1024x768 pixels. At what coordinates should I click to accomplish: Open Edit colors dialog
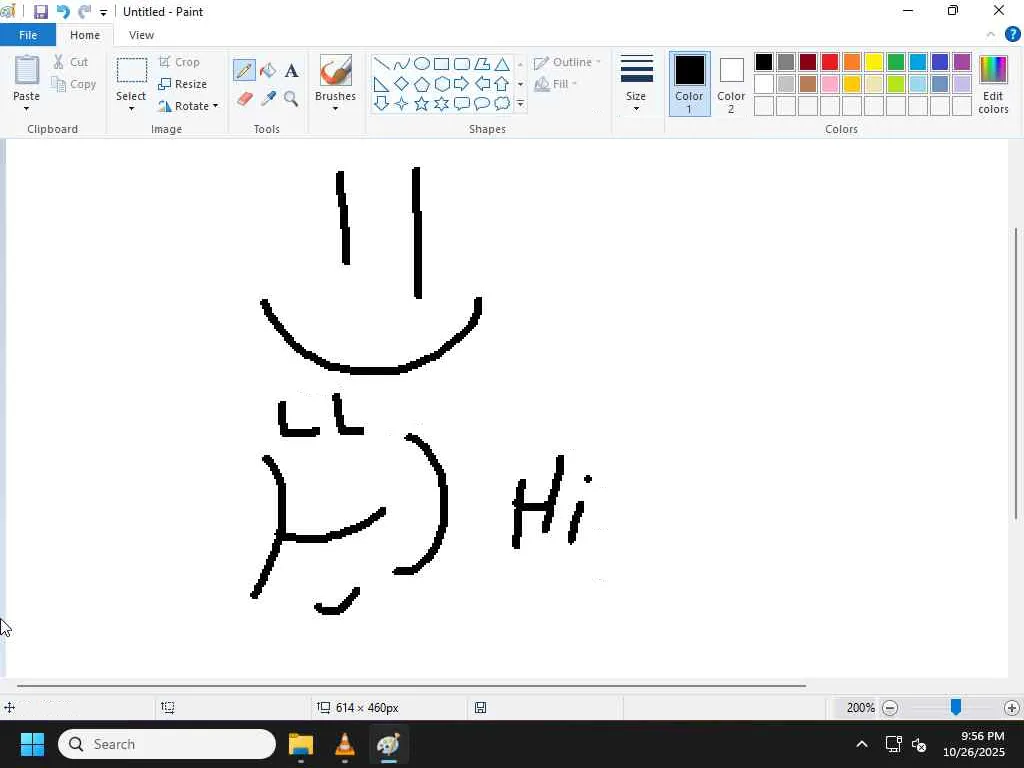point(993,85)
